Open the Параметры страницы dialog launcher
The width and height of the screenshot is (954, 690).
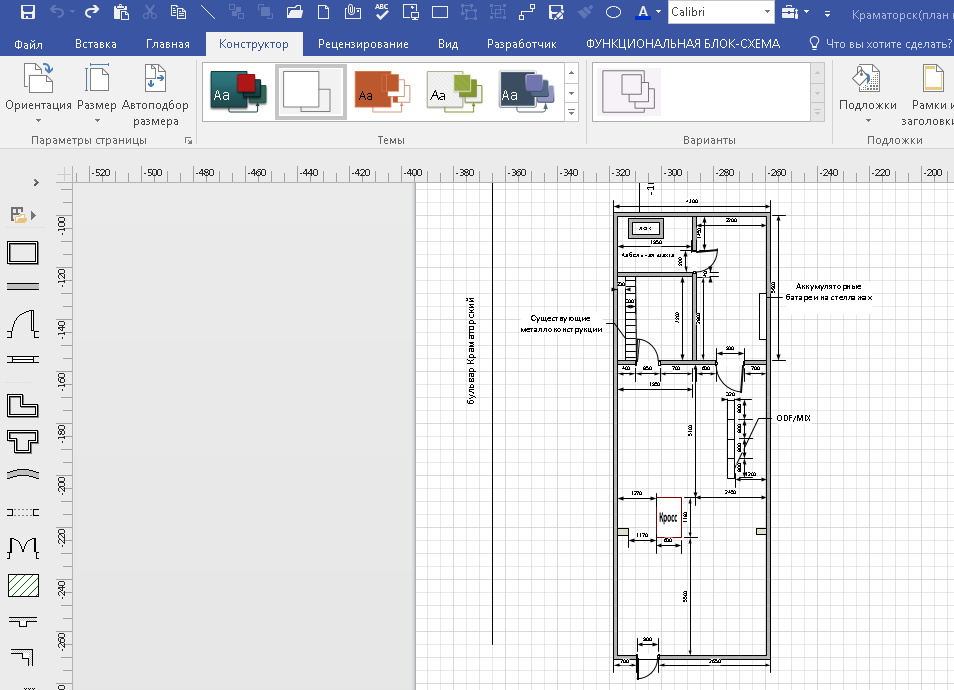[189, 141]
